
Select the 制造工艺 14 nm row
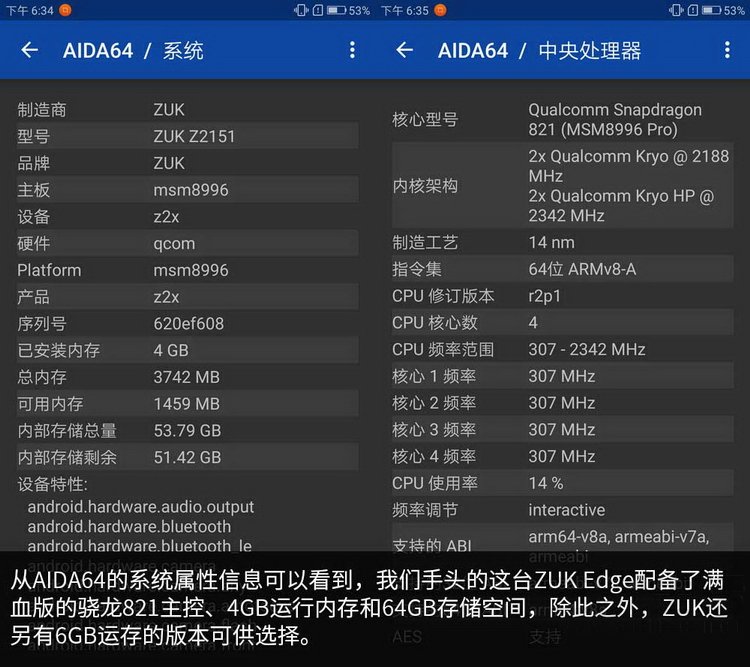(562, 243)
